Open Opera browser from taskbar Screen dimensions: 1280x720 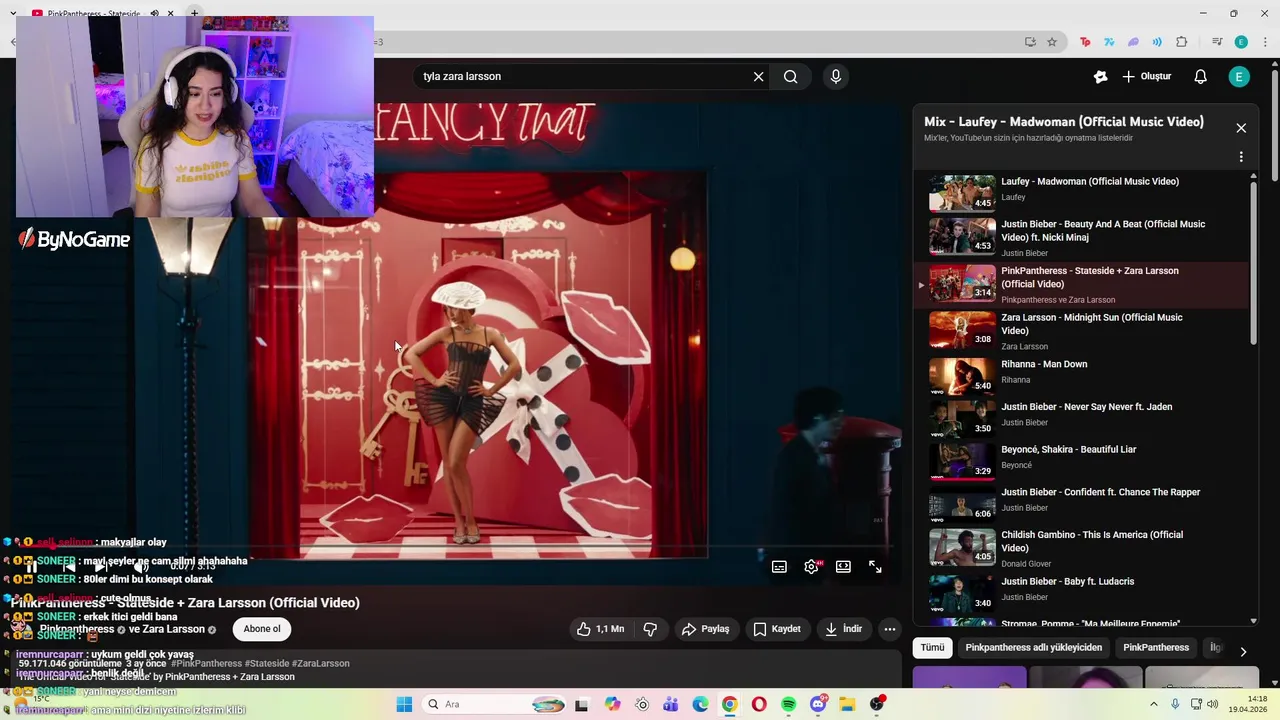(x=759, y=704)
